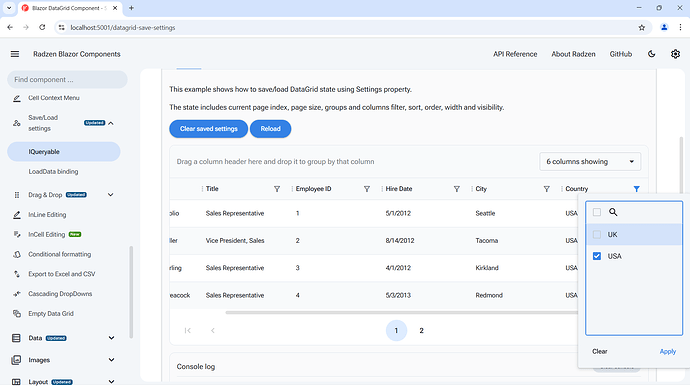The height and width of the screenshot is (386, 690).
Task: Bookmark this page with star icon
Action: 642,27
